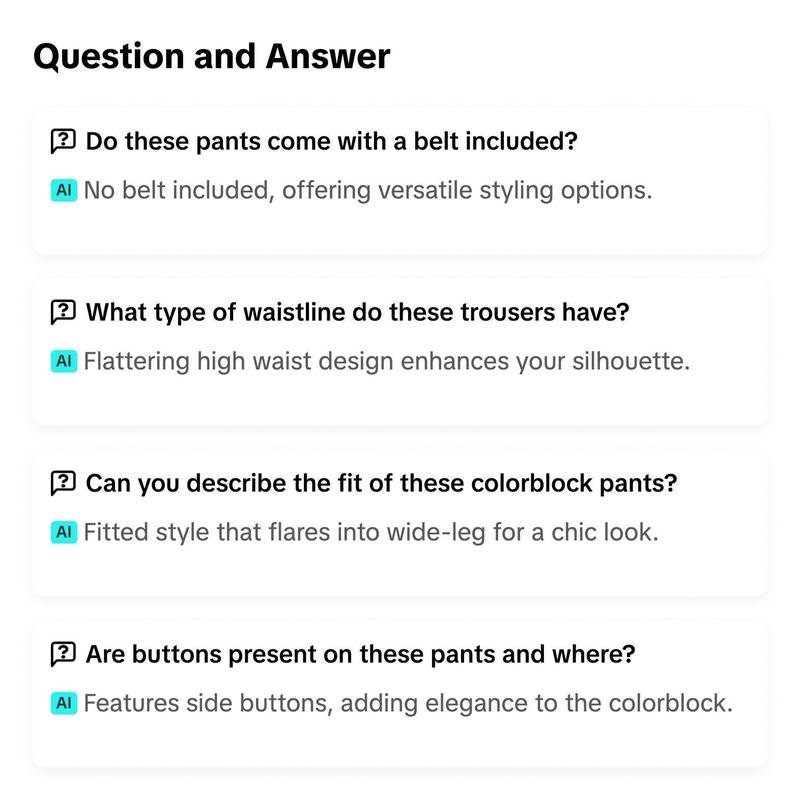Click the empty area of the belt question card
This screenshot has height=800, width=800.
pyautogui.click(x=400, y=230)
